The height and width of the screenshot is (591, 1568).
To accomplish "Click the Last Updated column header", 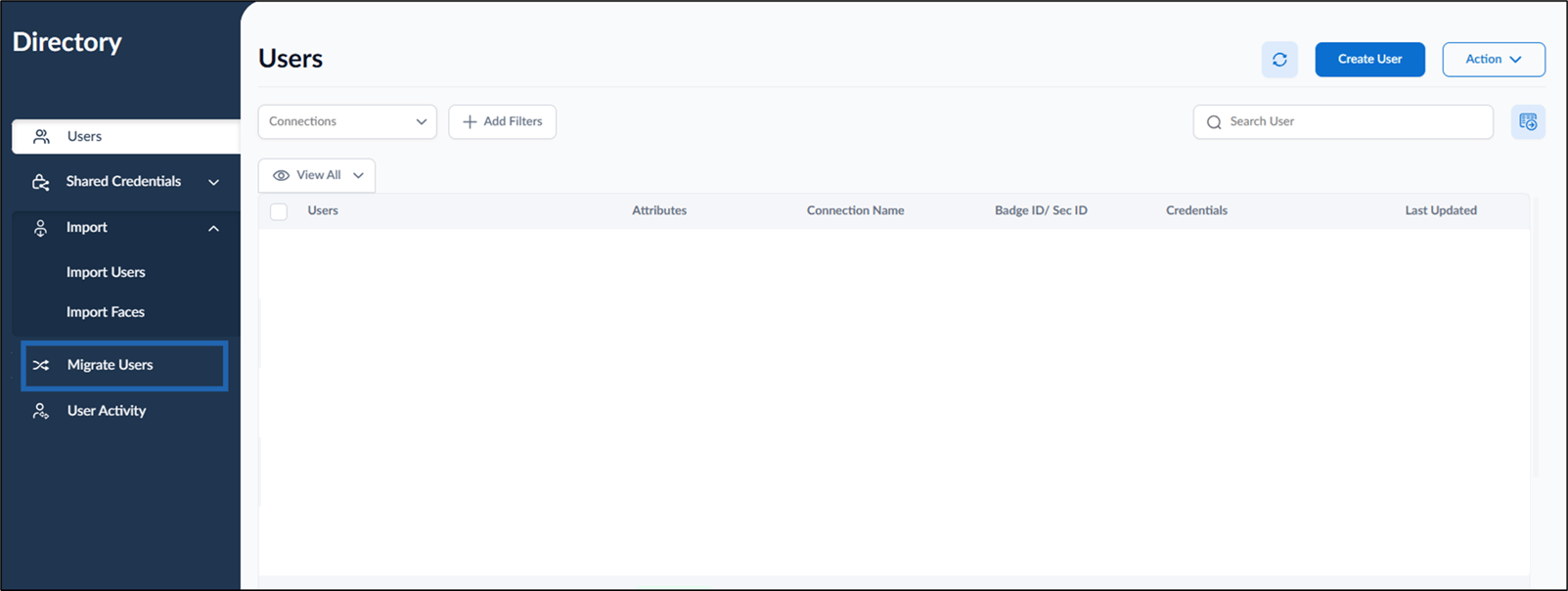I will click(x=1441, y=211).
